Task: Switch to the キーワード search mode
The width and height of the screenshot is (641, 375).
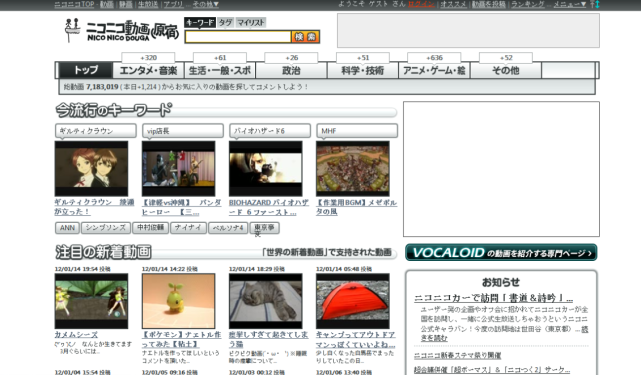Action: (x=199, y=22)
